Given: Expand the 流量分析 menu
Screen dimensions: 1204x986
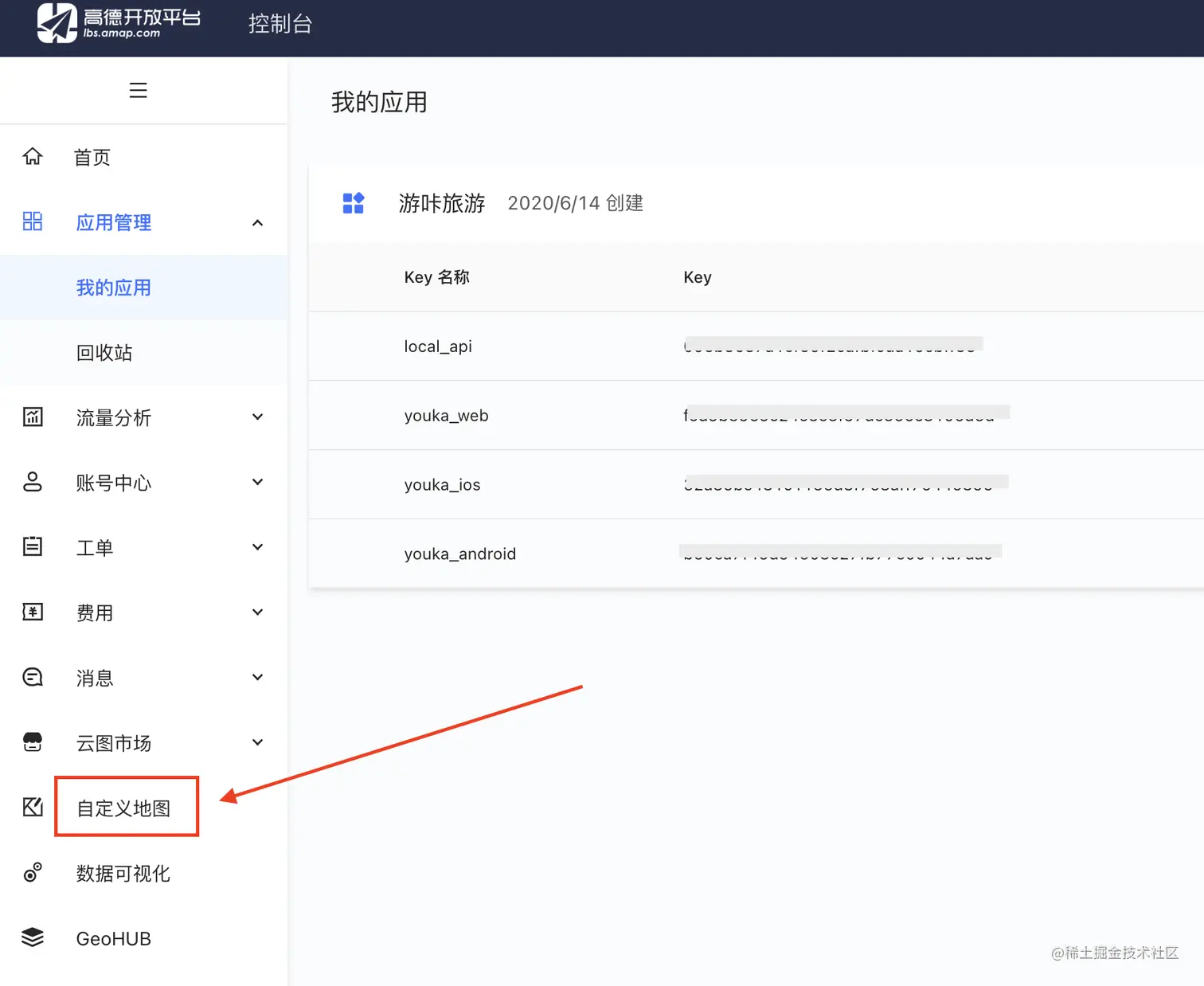Looking at the screenshot, I should pos(257,417).
